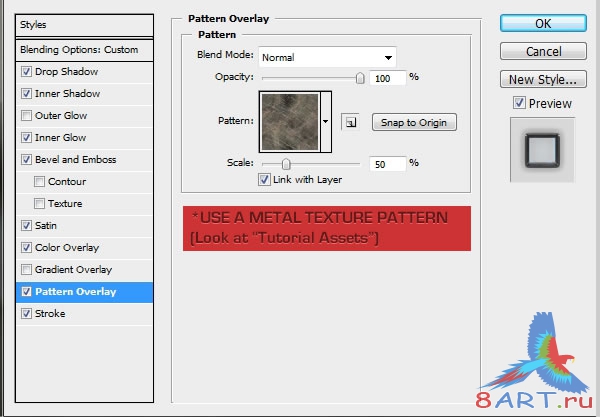Screen dimensions: 600x417
Task: Click the New Style... button
Action: [543, 79]
